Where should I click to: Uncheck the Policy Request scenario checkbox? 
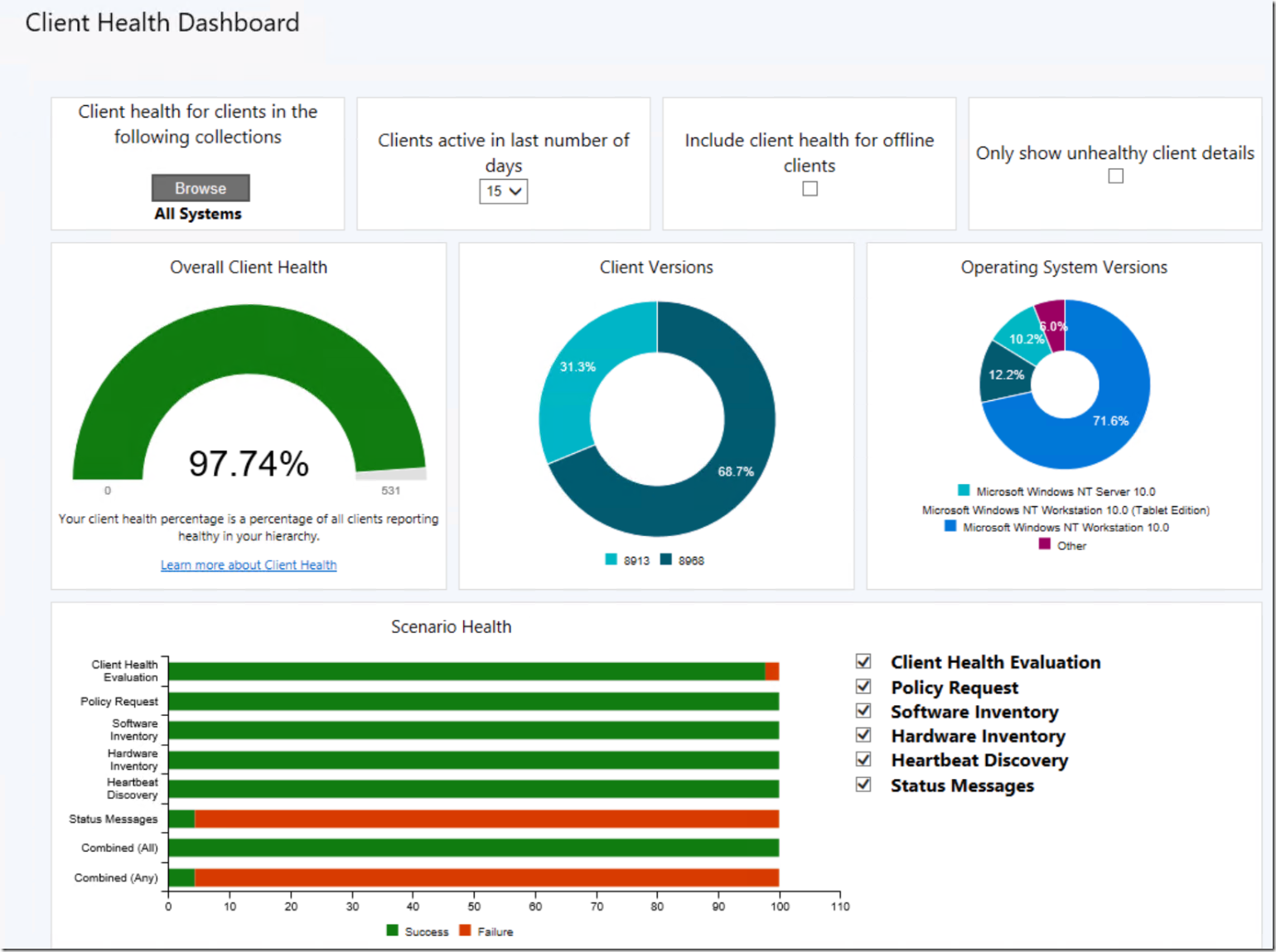pos(863,686)
